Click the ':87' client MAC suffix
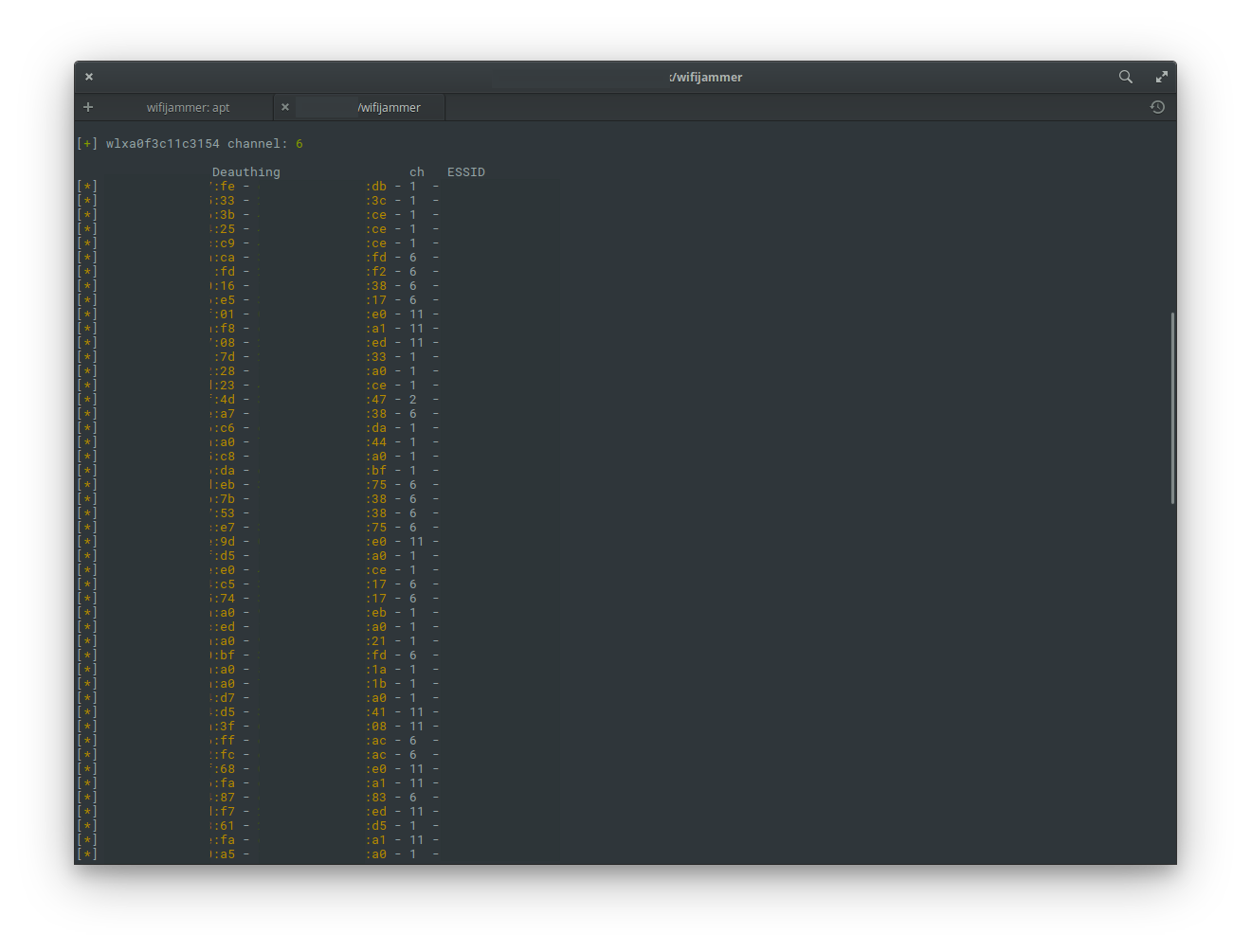 pyautogui.click(x=224, y=798)
